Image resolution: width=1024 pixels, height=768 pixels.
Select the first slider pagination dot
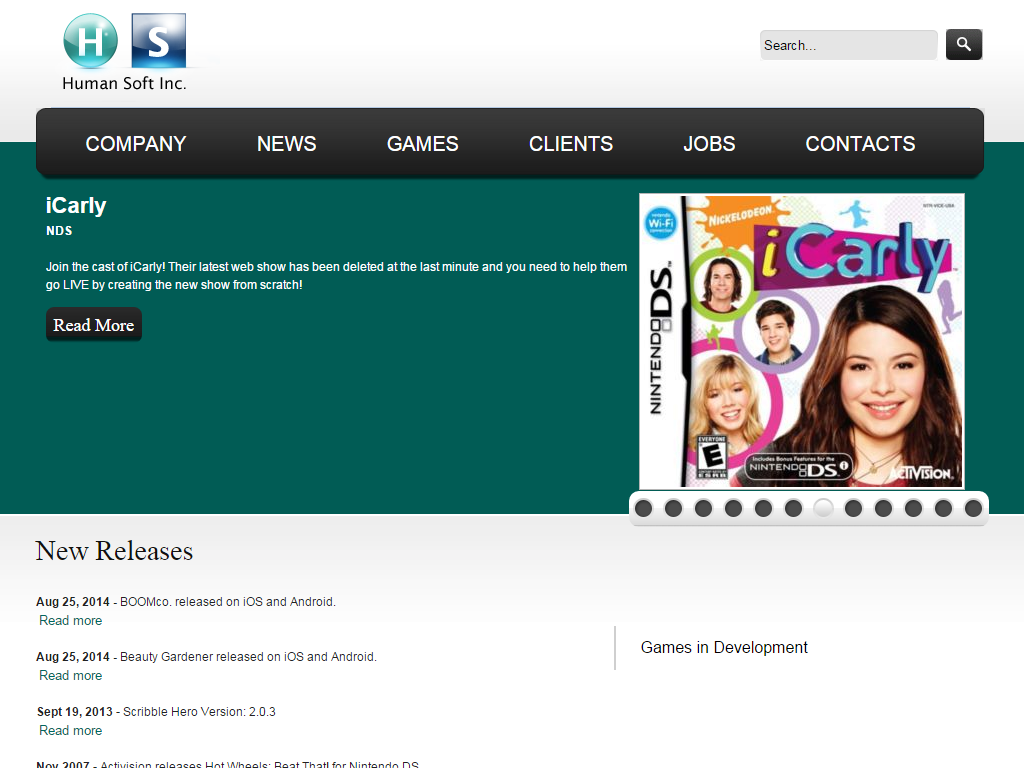(x=643, y=508)
